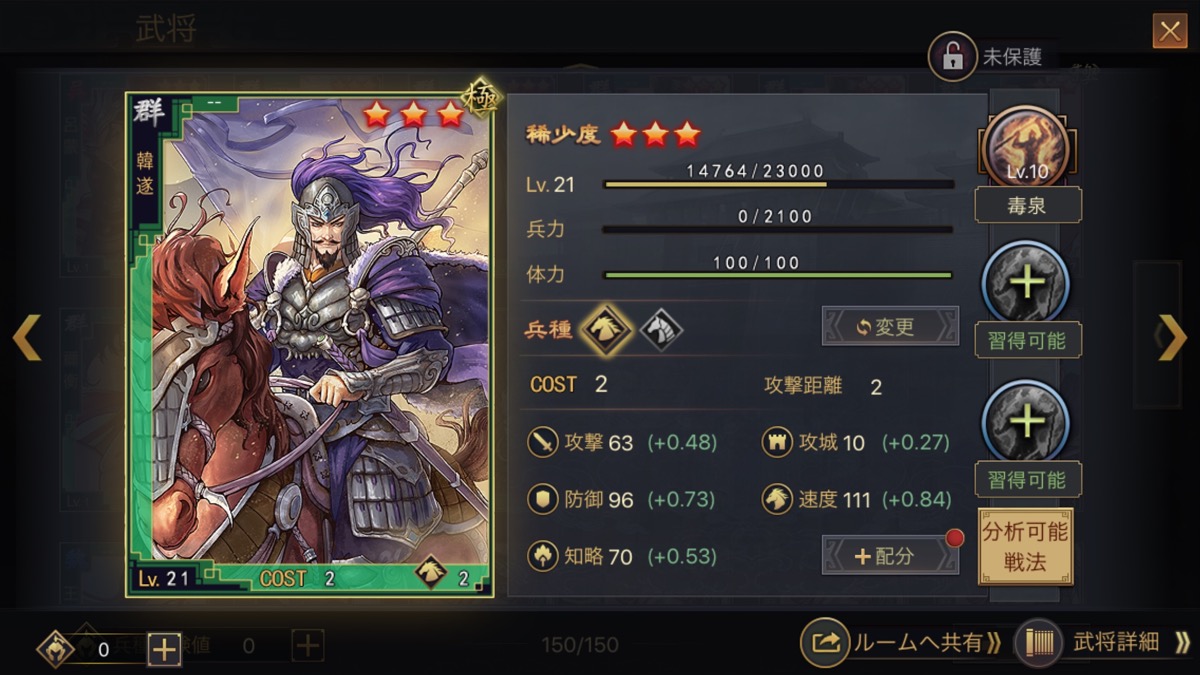The image size is (1200, 675).
Task: Go to previous general with left arrow
Action: pos(27,337)
